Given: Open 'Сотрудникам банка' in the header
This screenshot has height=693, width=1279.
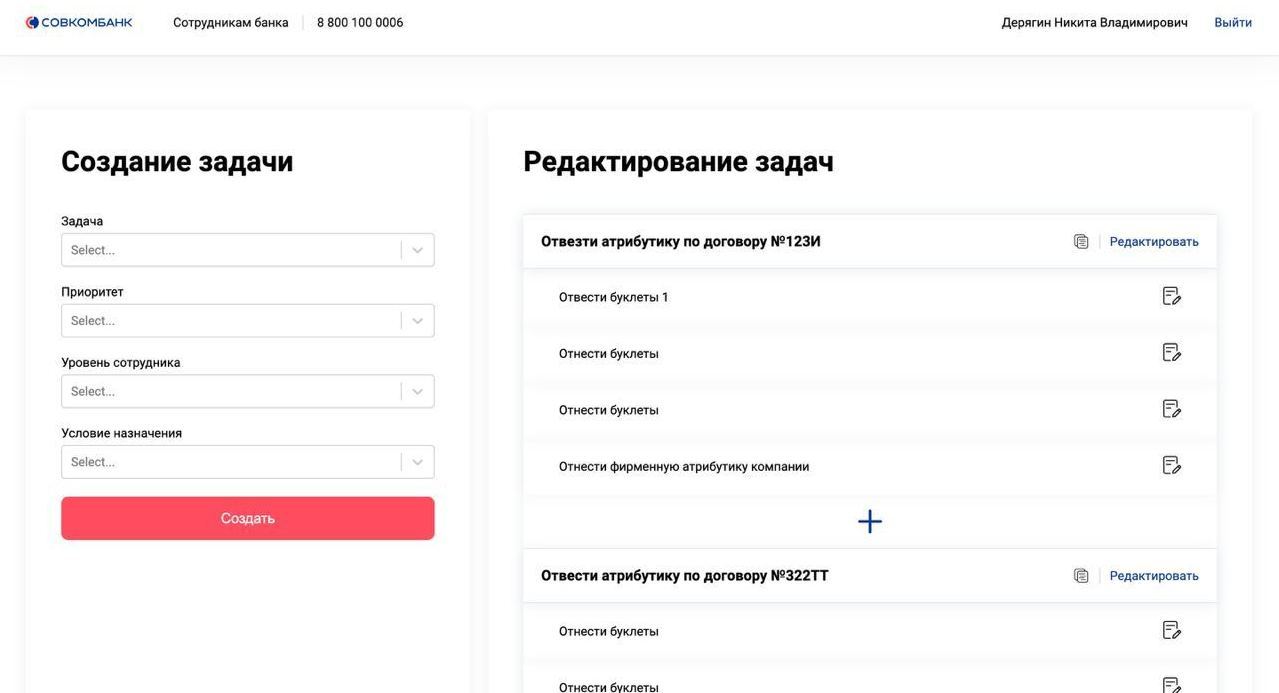Looking at the screenshot, I should coord(230,22).
